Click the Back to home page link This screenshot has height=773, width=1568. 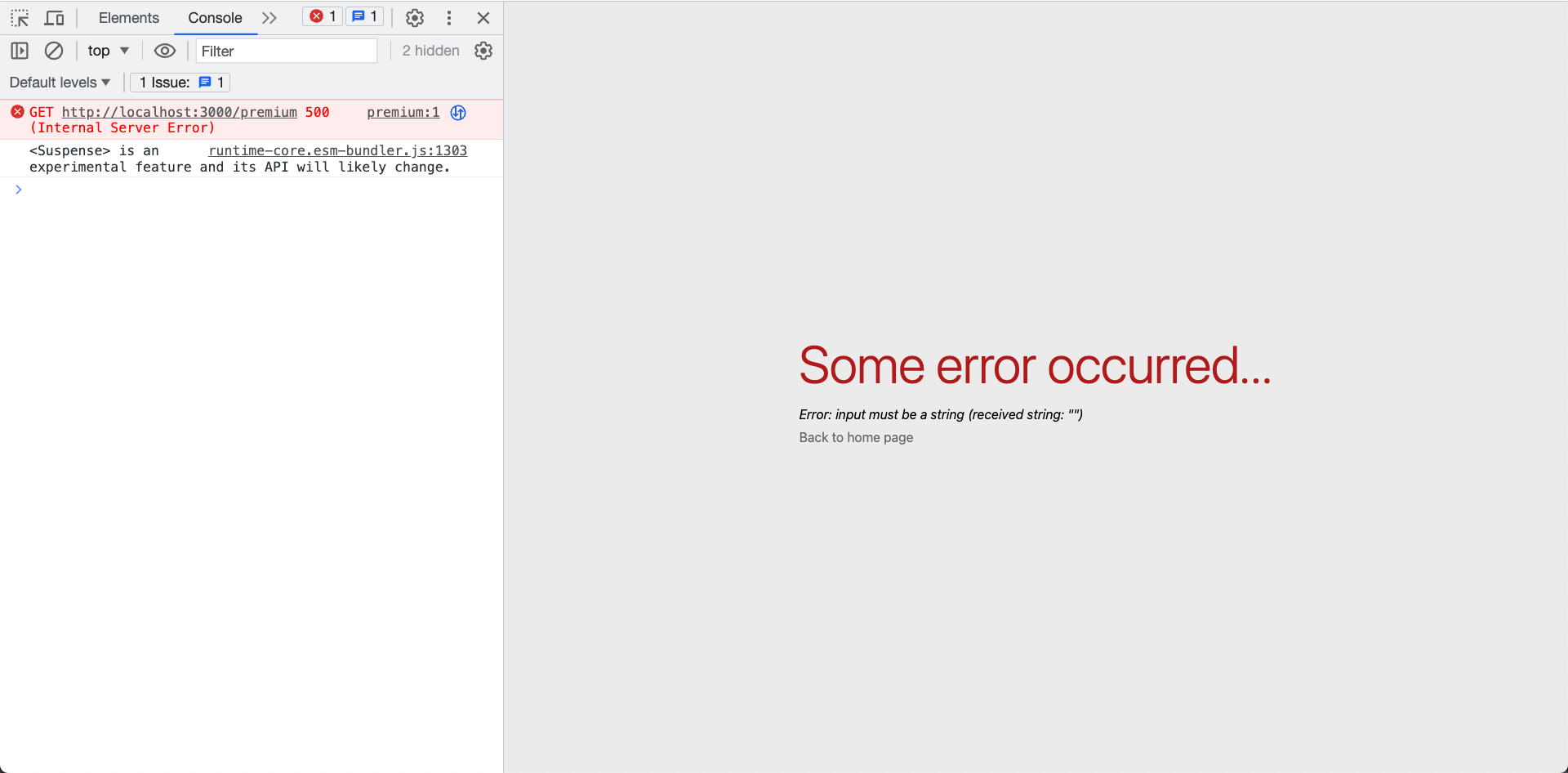(856, 437)
